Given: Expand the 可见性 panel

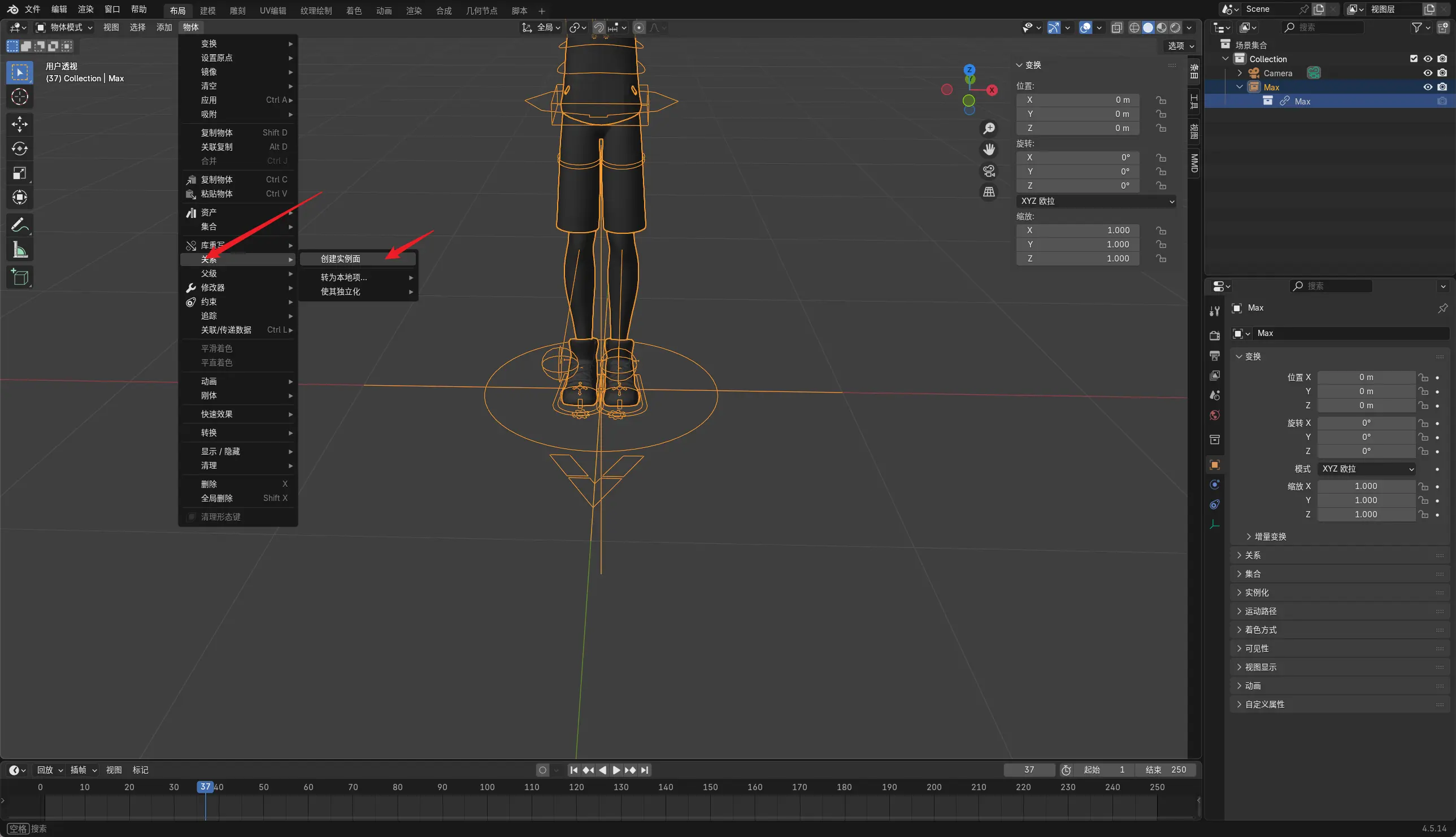Looking at the screenshot, I should pyautogui.click(x=1339, y=648).
